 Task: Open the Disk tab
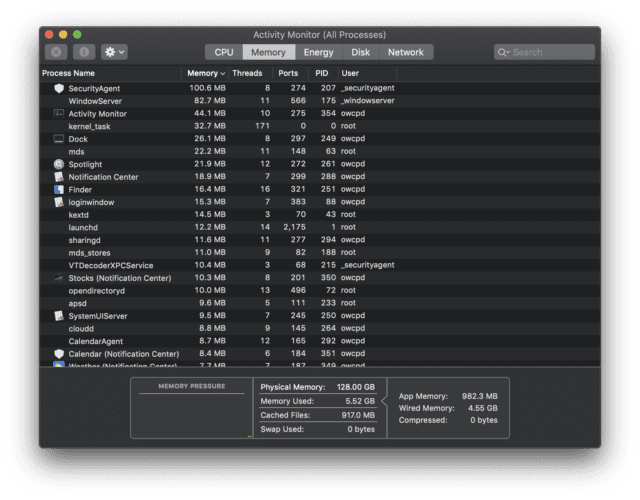click(x=360, y=52)
